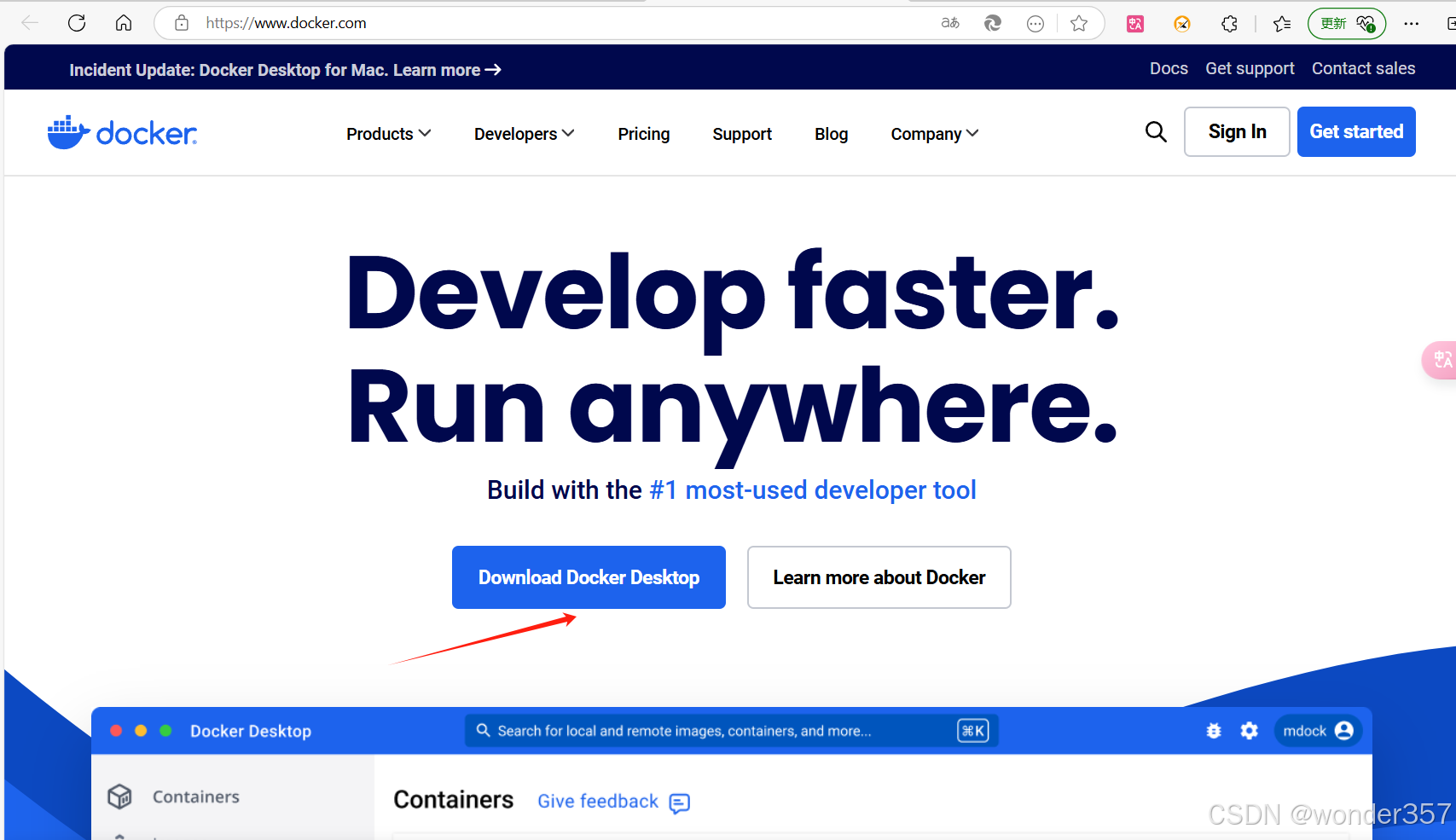Image resolution: width=1456 pixels, height=840 pixels.
Task: Open the Docs link in top bar
Action: [x=1169, y=68]
